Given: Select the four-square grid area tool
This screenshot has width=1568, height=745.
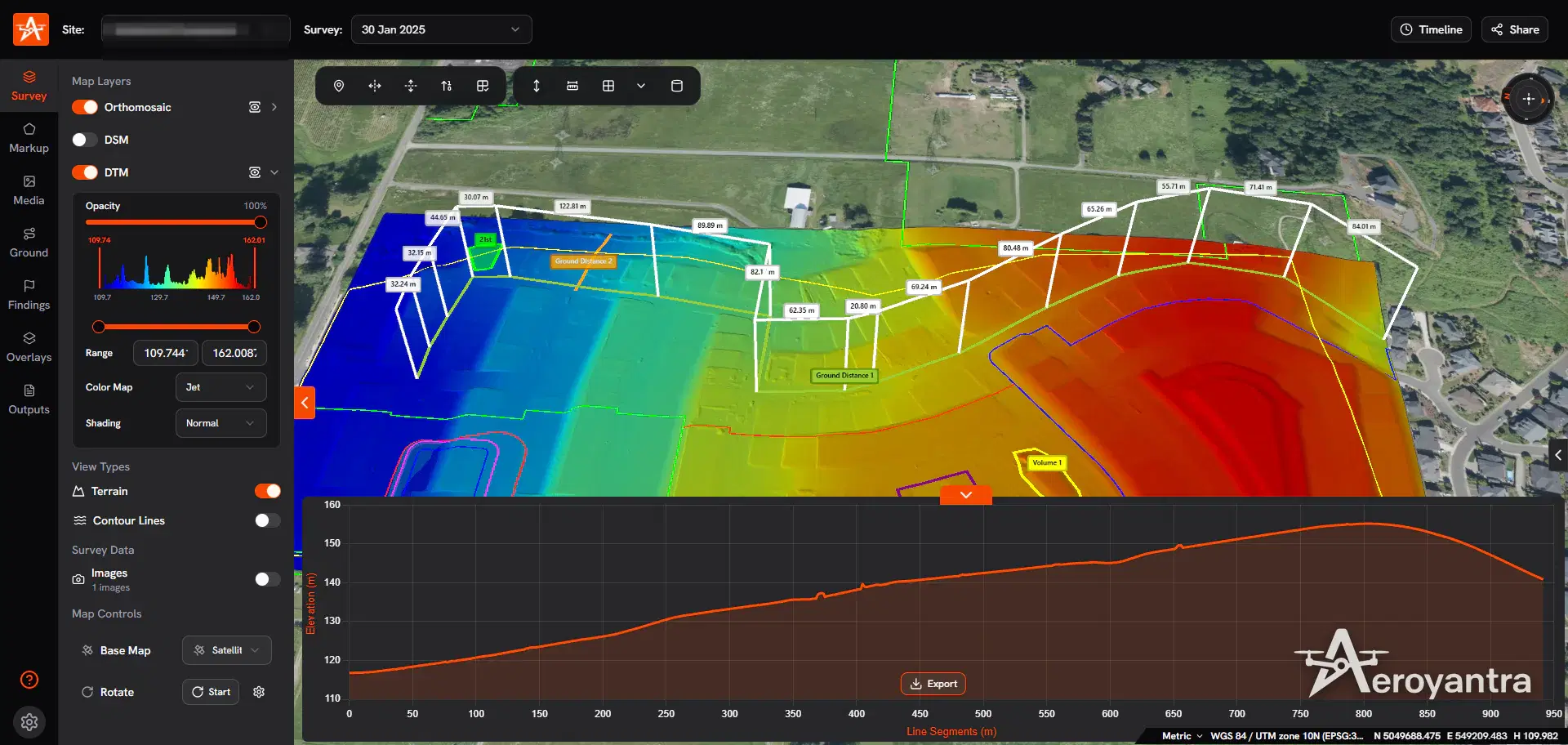Looking at the screenshot, I should pos(608,86).
